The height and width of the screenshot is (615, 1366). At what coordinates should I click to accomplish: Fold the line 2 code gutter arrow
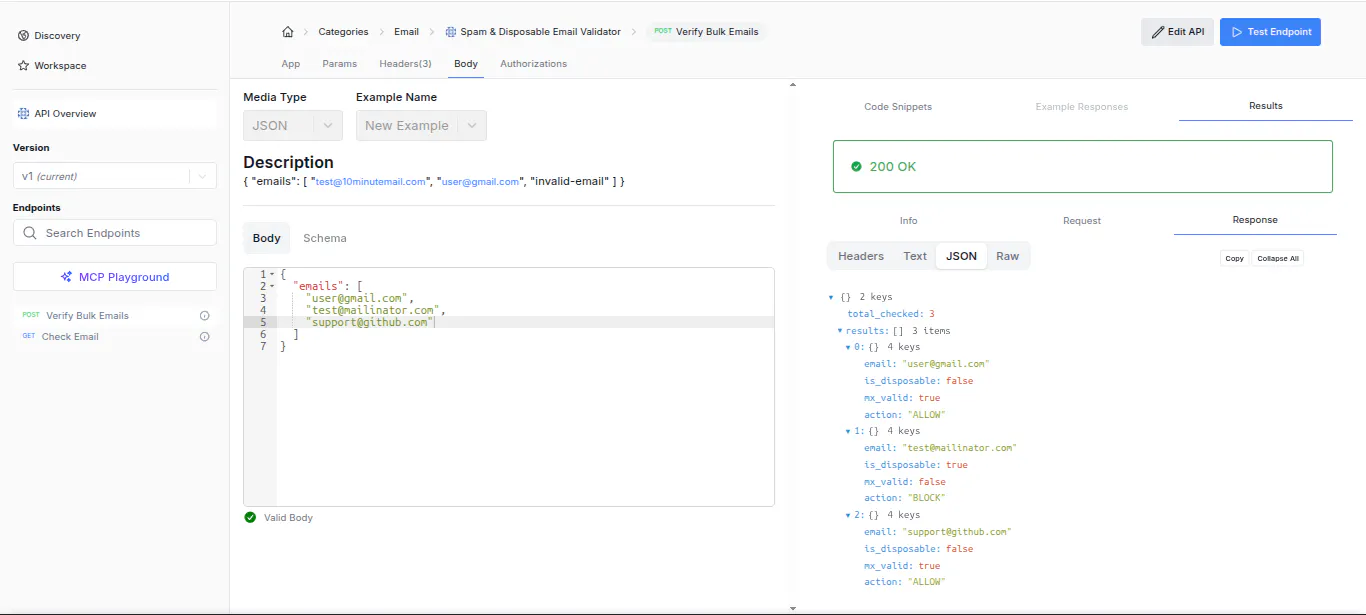tap(272, 286)
